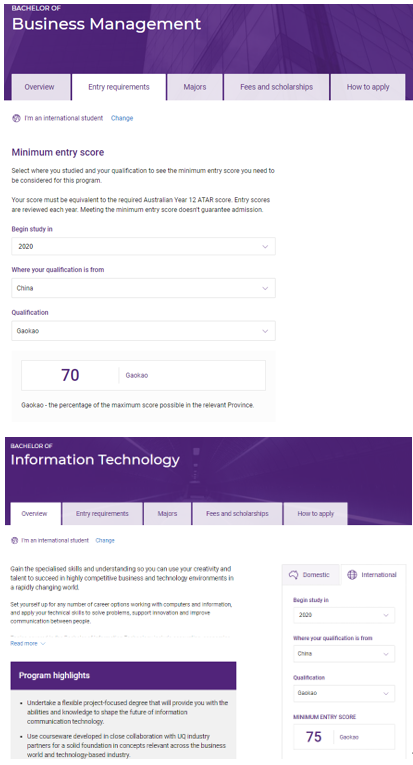
Task: Click Read more link in overview text
Action: [24, 644]
